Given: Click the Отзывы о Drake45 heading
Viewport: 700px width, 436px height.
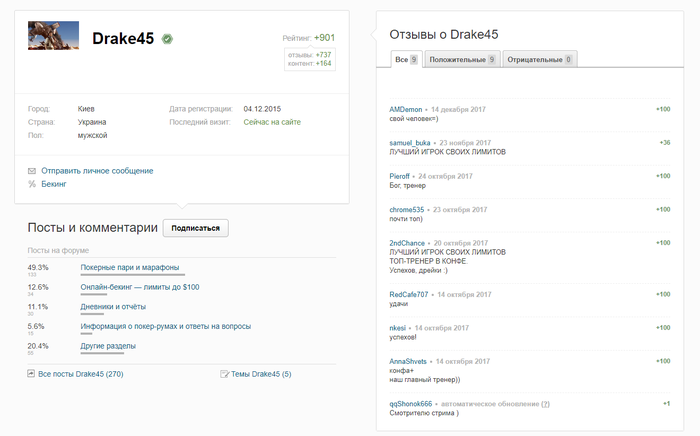Looking at the screenshot, I should [x=444, y=34].
